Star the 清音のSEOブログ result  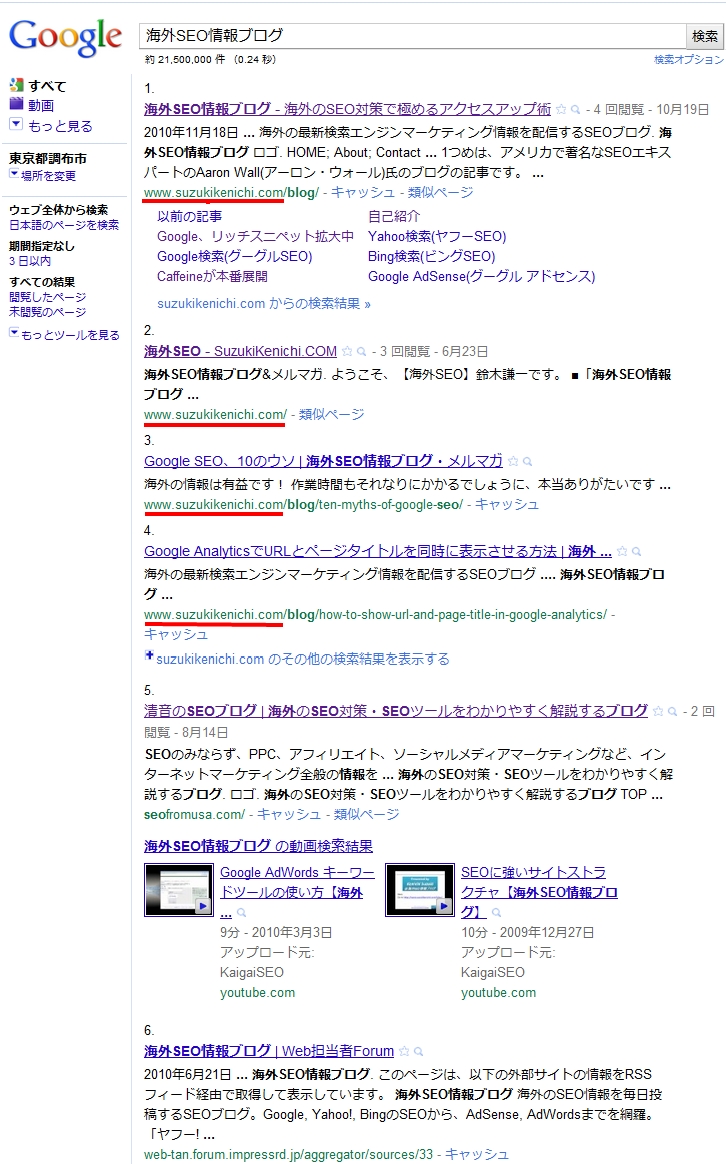pyautogui.click(x=658, y=711)
